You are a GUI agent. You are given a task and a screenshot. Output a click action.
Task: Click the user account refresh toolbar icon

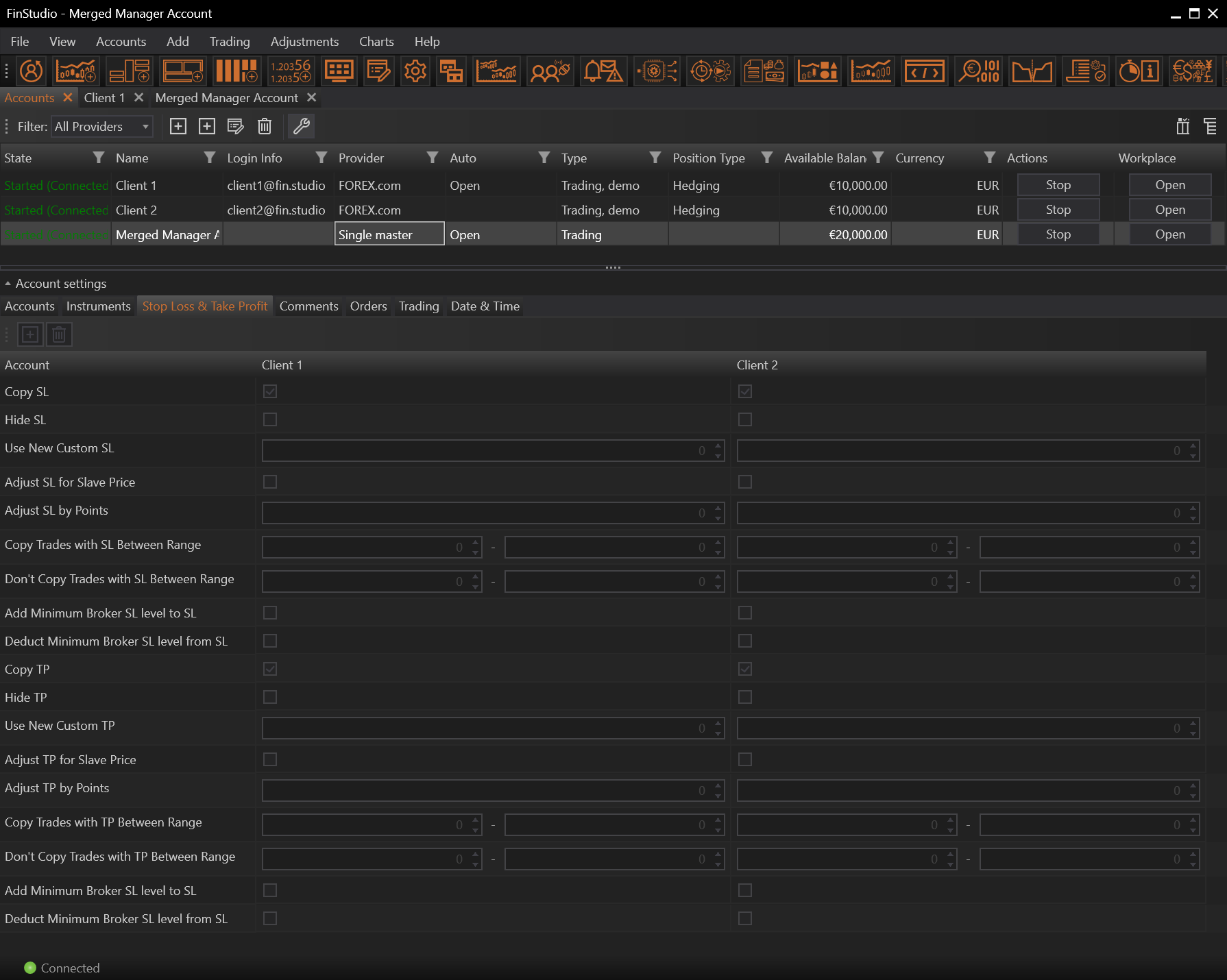tap(31, 71)
